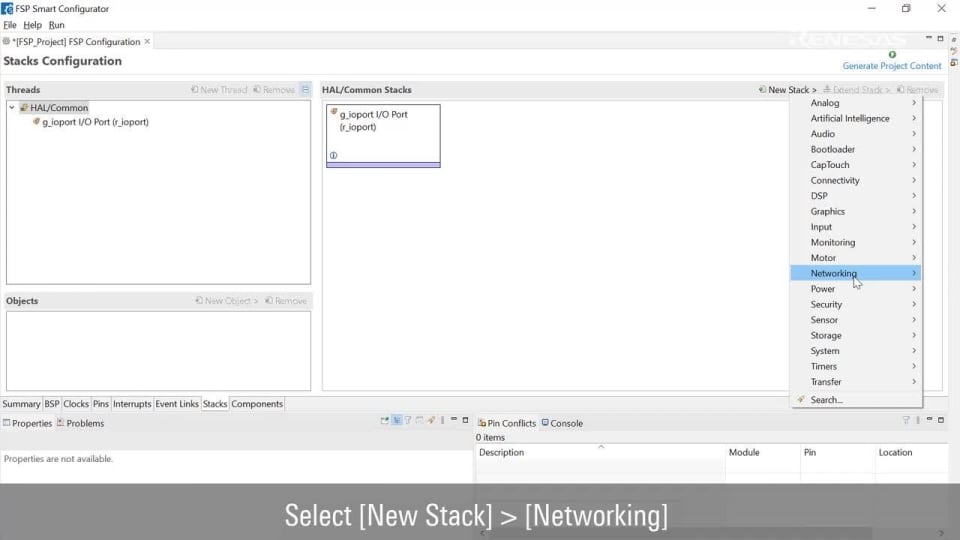Click the Search wand icon in stack menu
960x540 pixels.
[801, 399]
